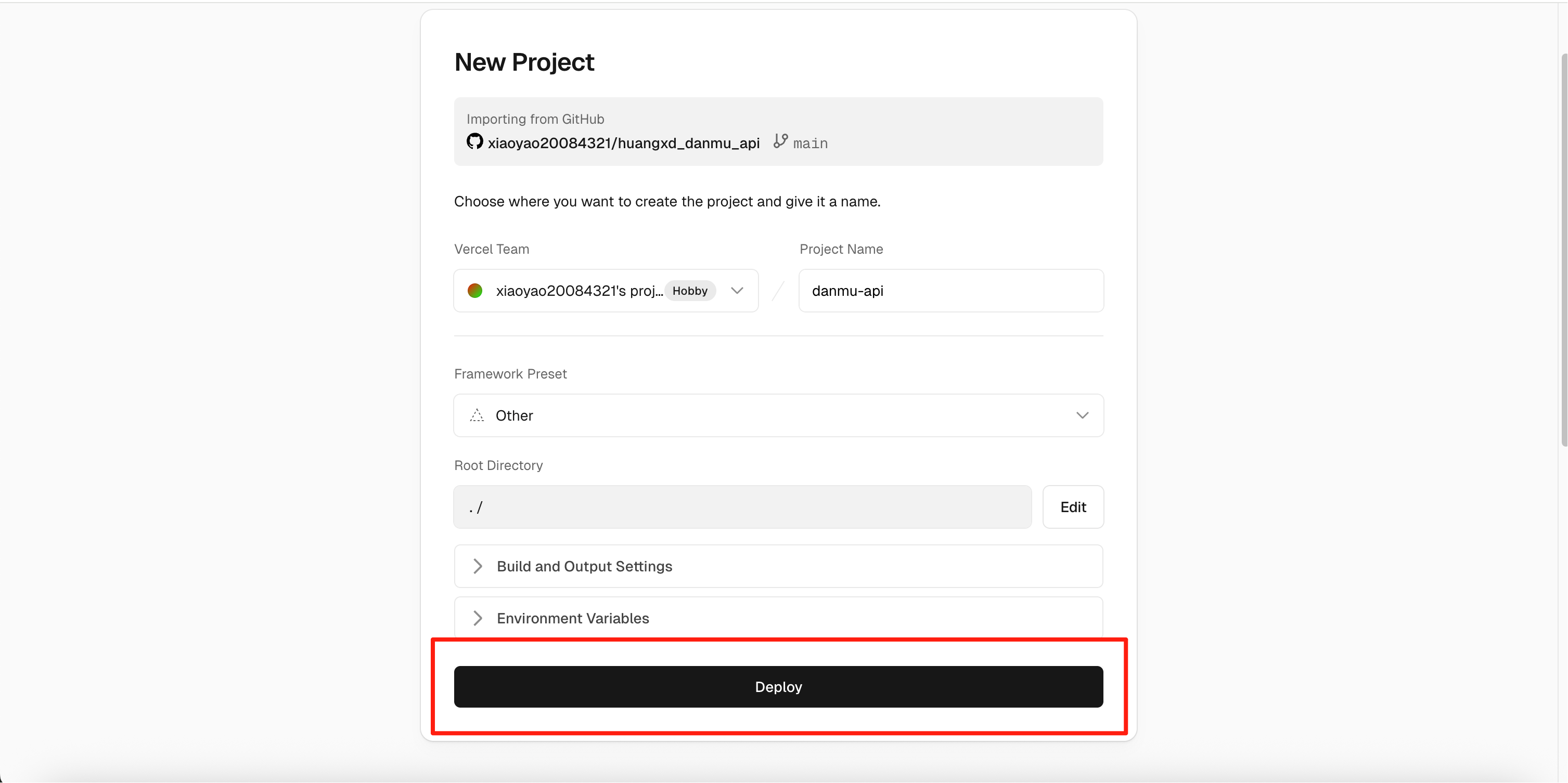Focus the Project Name field containing danmu-api
Viewport: 1568px width, 783px height.
pos(952,291)
